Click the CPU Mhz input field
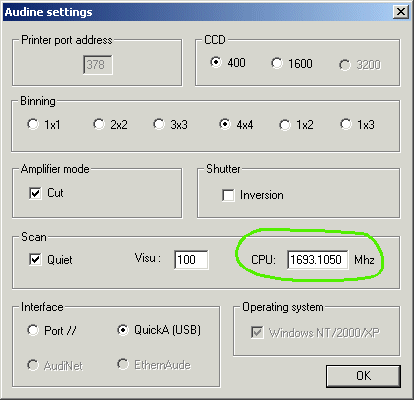414x400 pixels. [318, 260]
